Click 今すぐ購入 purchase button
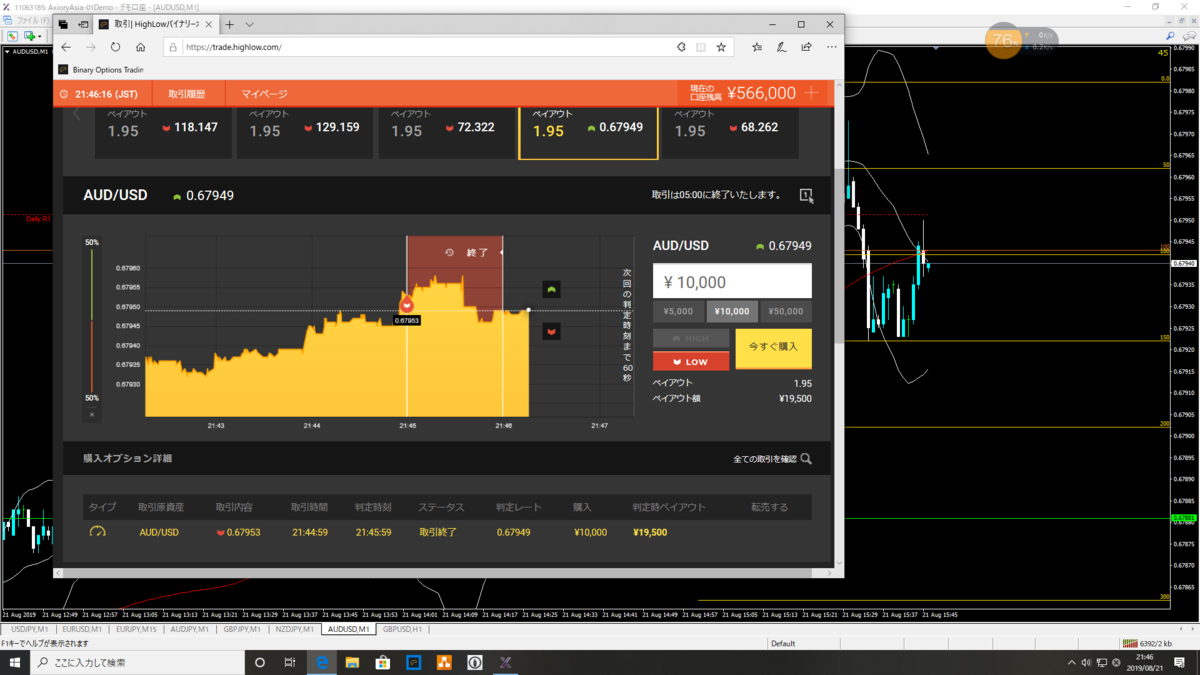Image resolution: width=1200 pixels, height=675 pixels. tap(774, 347)
